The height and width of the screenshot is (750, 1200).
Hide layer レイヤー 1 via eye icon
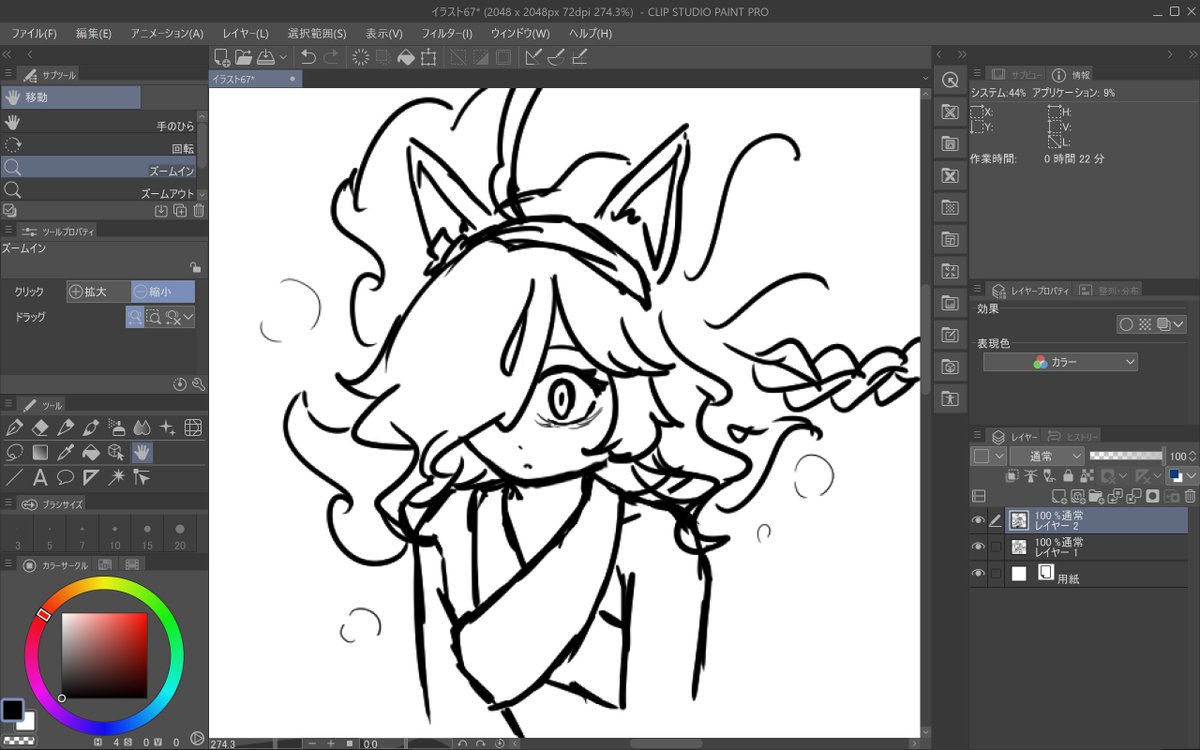point(978,546)
